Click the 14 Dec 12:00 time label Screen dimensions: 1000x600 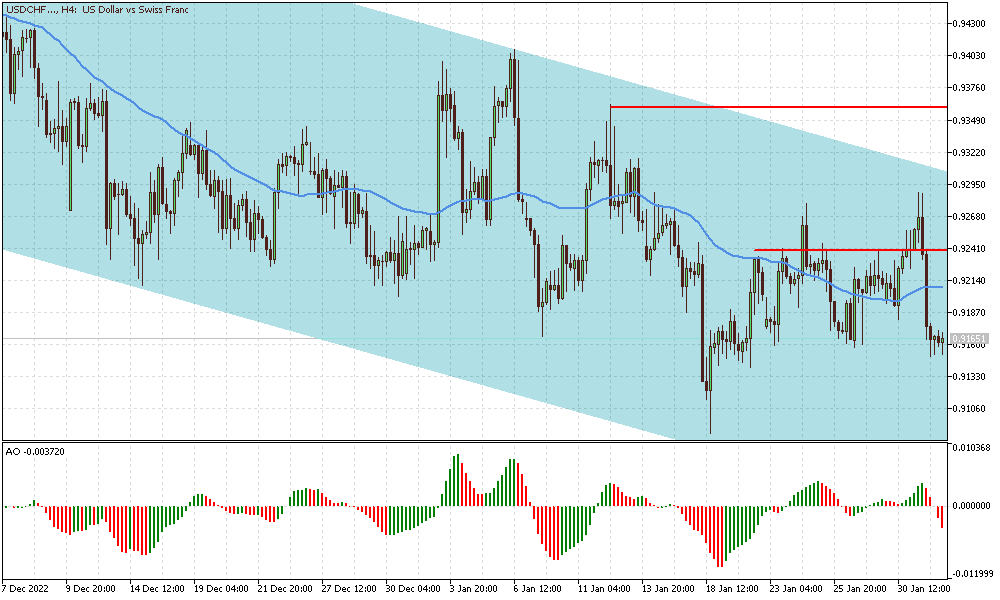click(157, 589)
